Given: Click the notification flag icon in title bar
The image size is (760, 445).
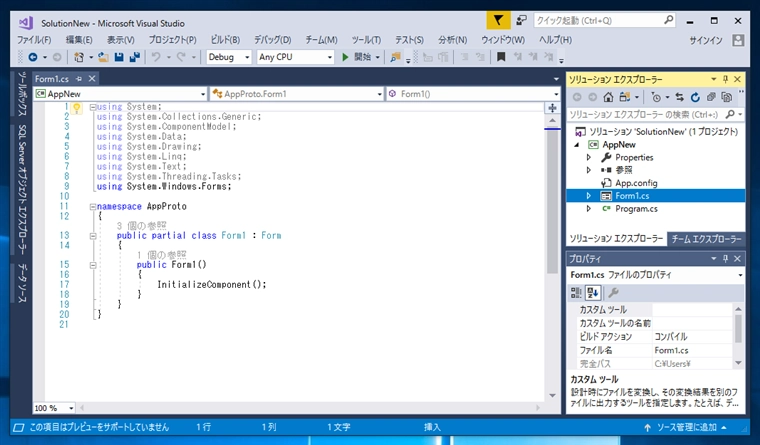Looking at the screenshot, I should pos(499,19).
